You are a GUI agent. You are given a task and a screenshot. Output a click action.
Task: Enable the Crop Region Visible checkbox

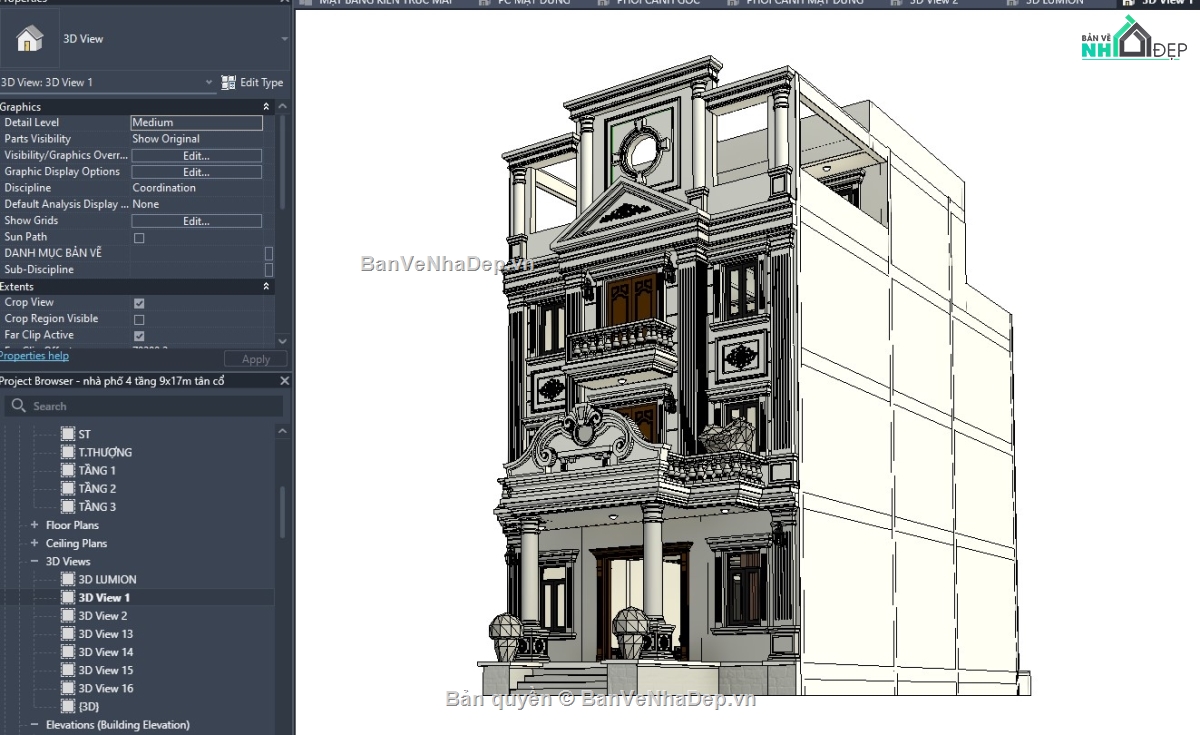click(x=139, y=320)
